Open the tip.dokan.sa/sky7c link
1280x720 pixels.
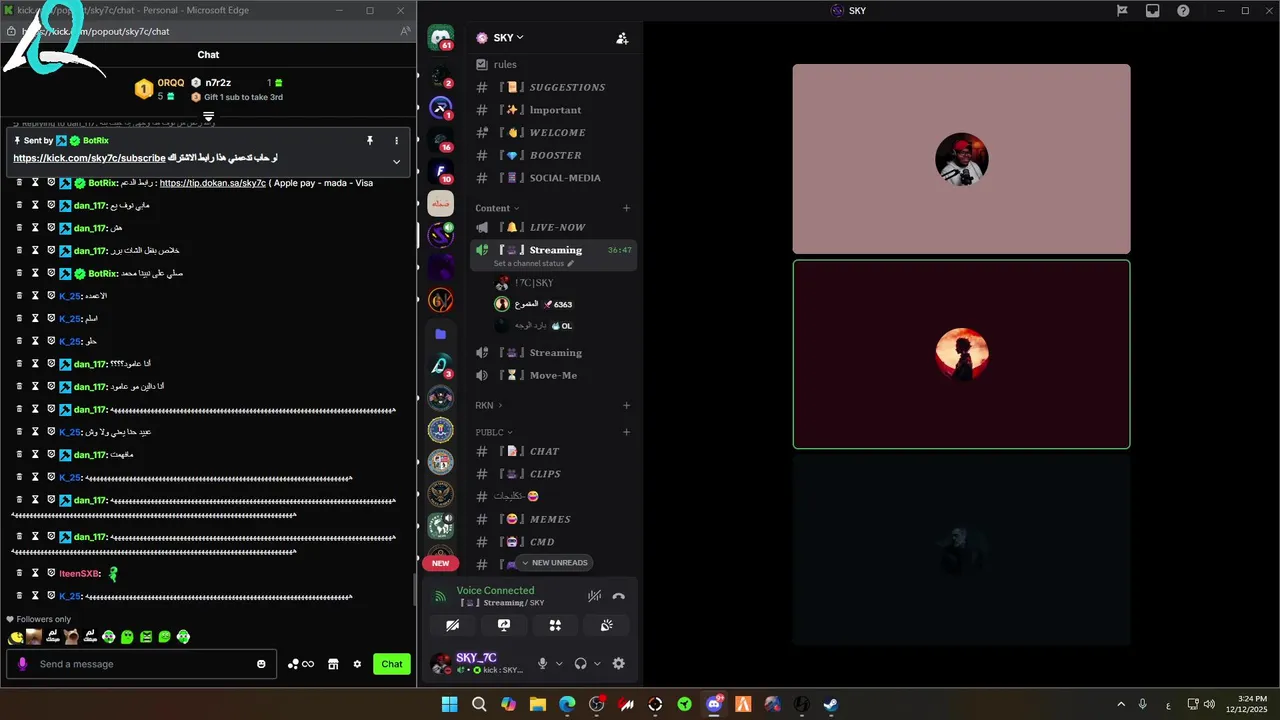tap(213, 183)
